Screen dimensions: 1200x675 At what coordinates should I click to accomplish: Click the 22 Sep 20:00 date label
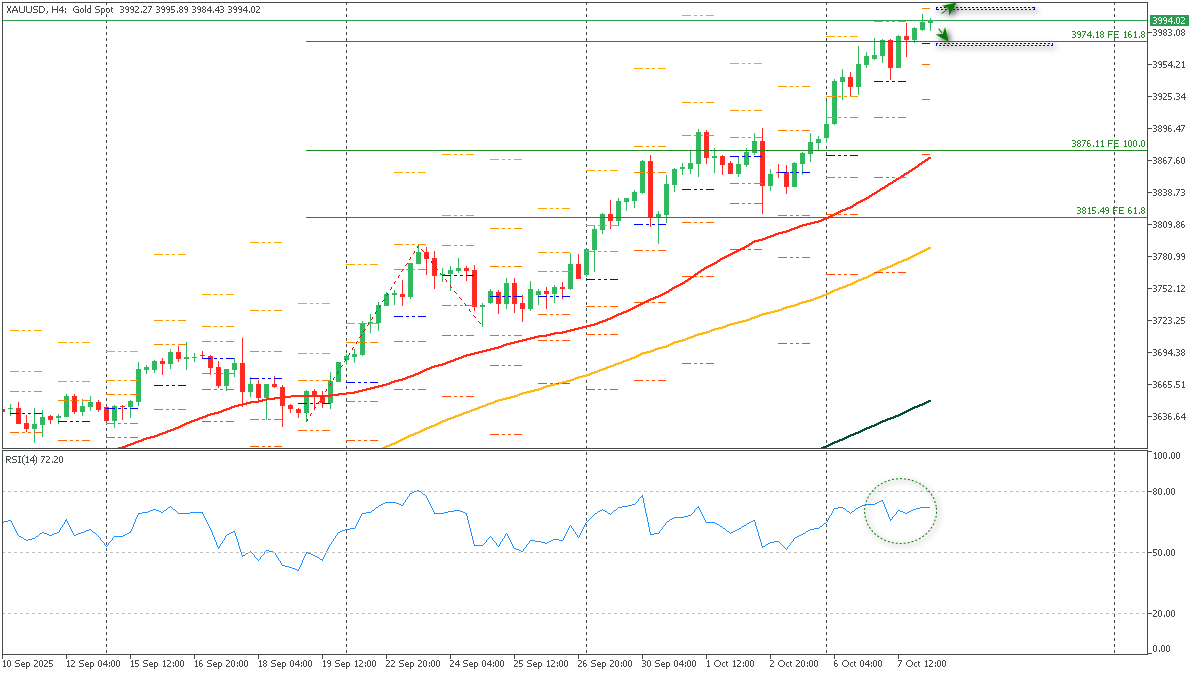pyautogui.click(x=413, y=663)
